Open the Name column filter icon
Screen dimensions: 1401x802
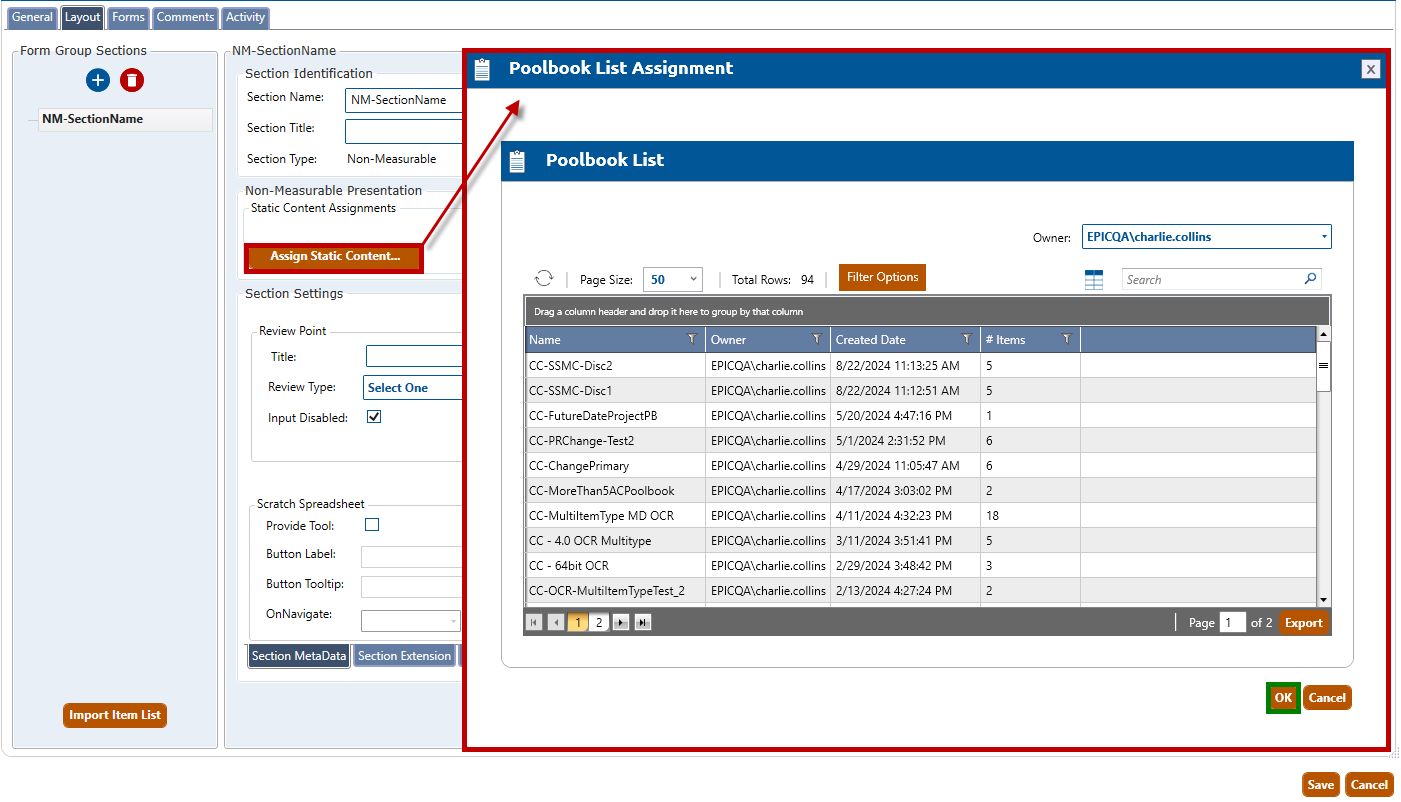pos(692,340)
